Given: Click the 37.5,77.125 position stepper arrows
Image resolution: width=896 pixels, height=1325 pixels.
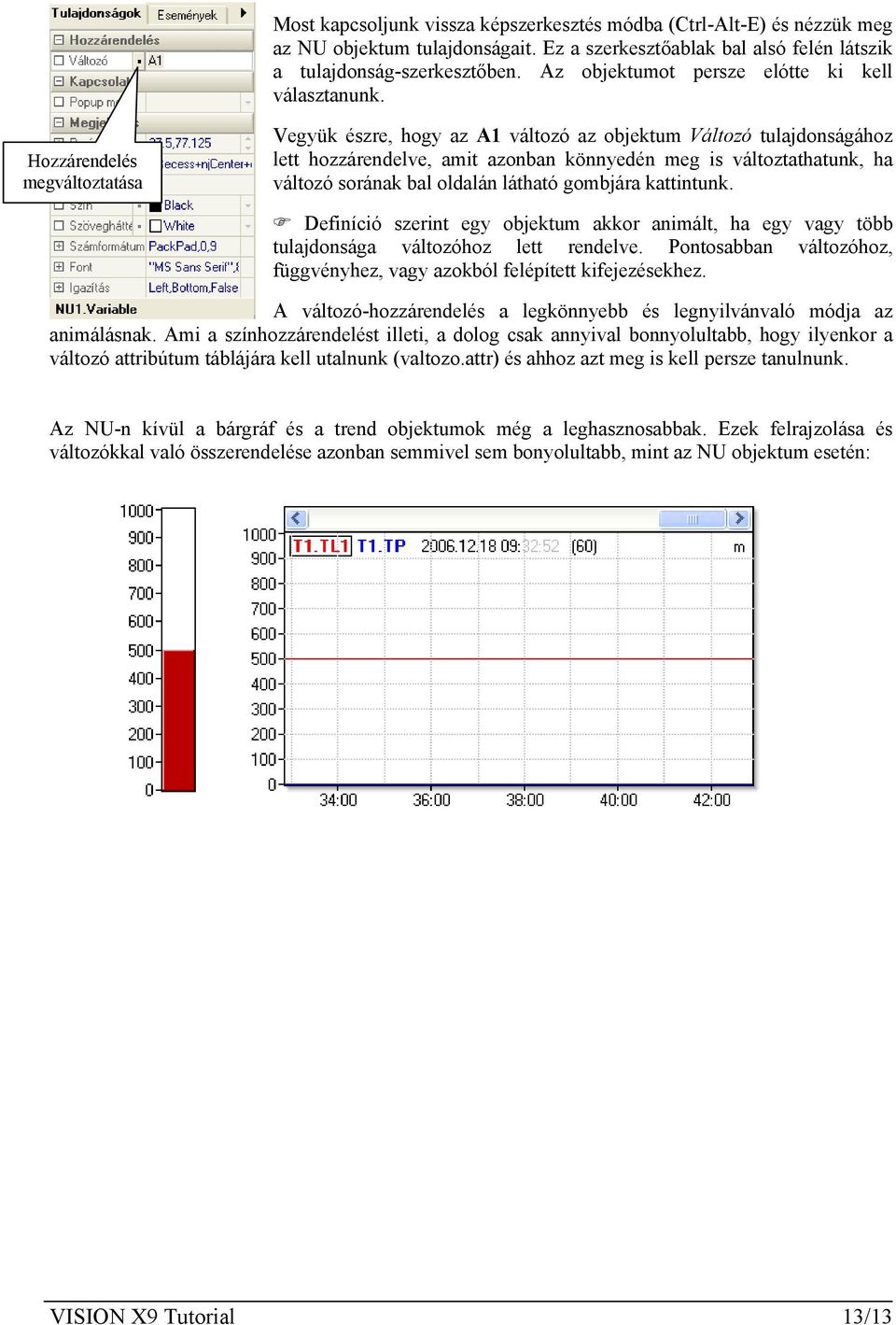Looking at the screenshot, I should [x=247, y=144].
